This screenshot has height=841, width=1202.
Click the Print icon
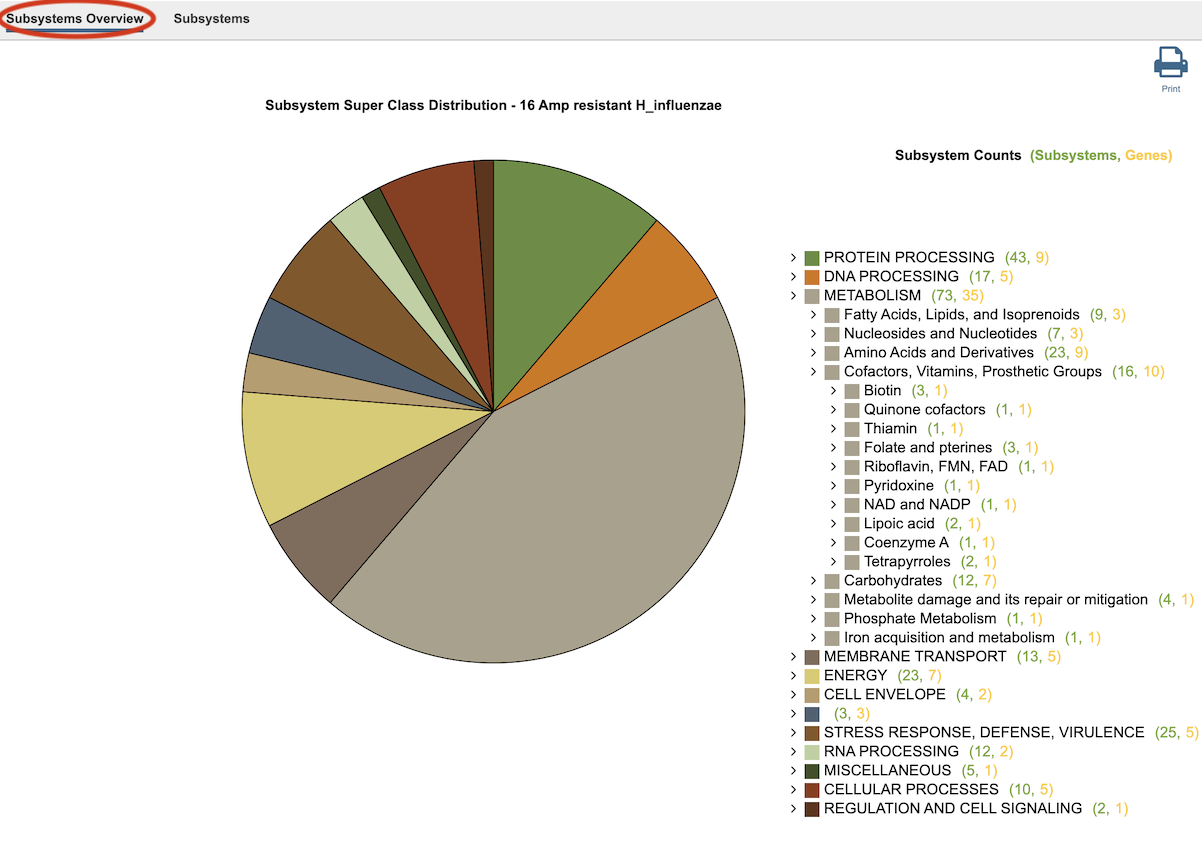[1170, 62]
